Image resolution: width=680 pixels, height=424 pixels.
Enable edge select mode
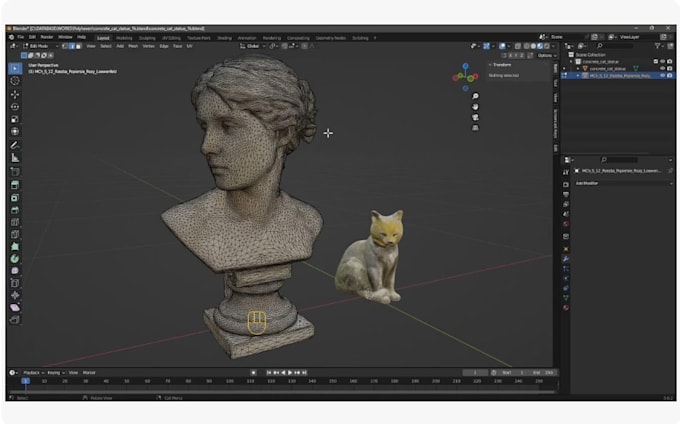[x=72, y=46]
